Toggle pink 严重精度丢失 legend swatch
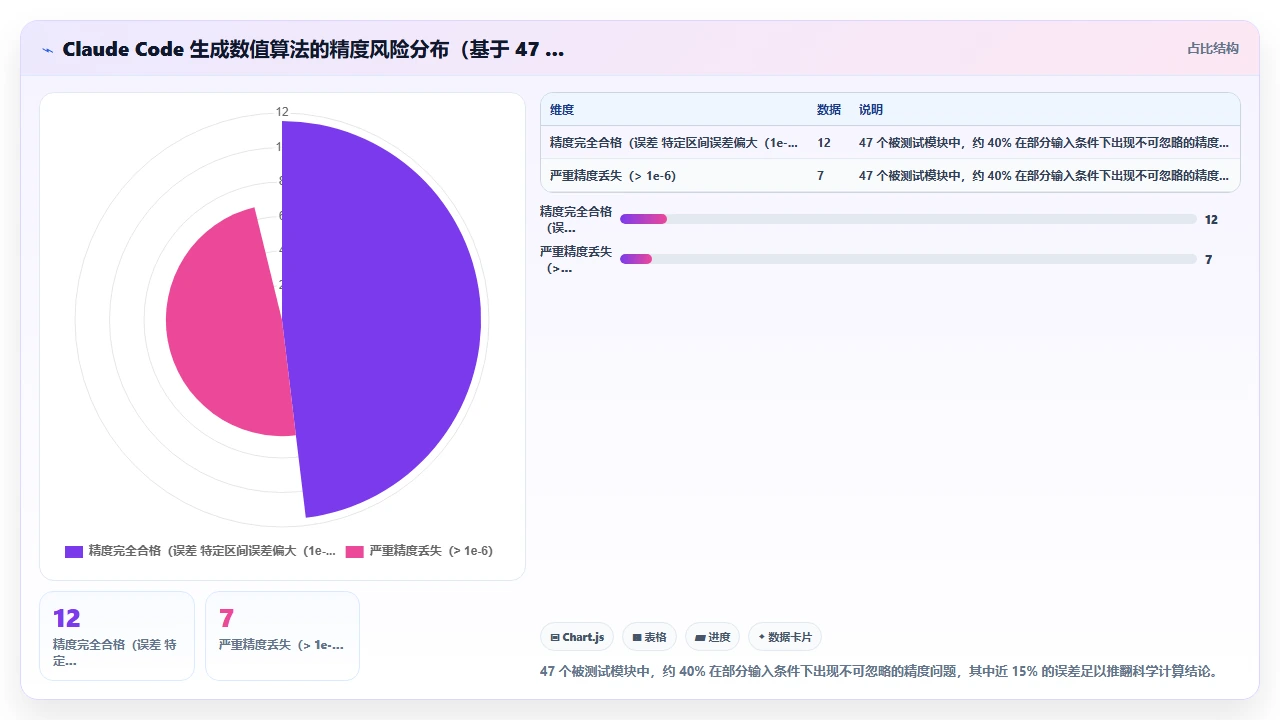Viewport: 1280px width, 720px height. (355, 551)
